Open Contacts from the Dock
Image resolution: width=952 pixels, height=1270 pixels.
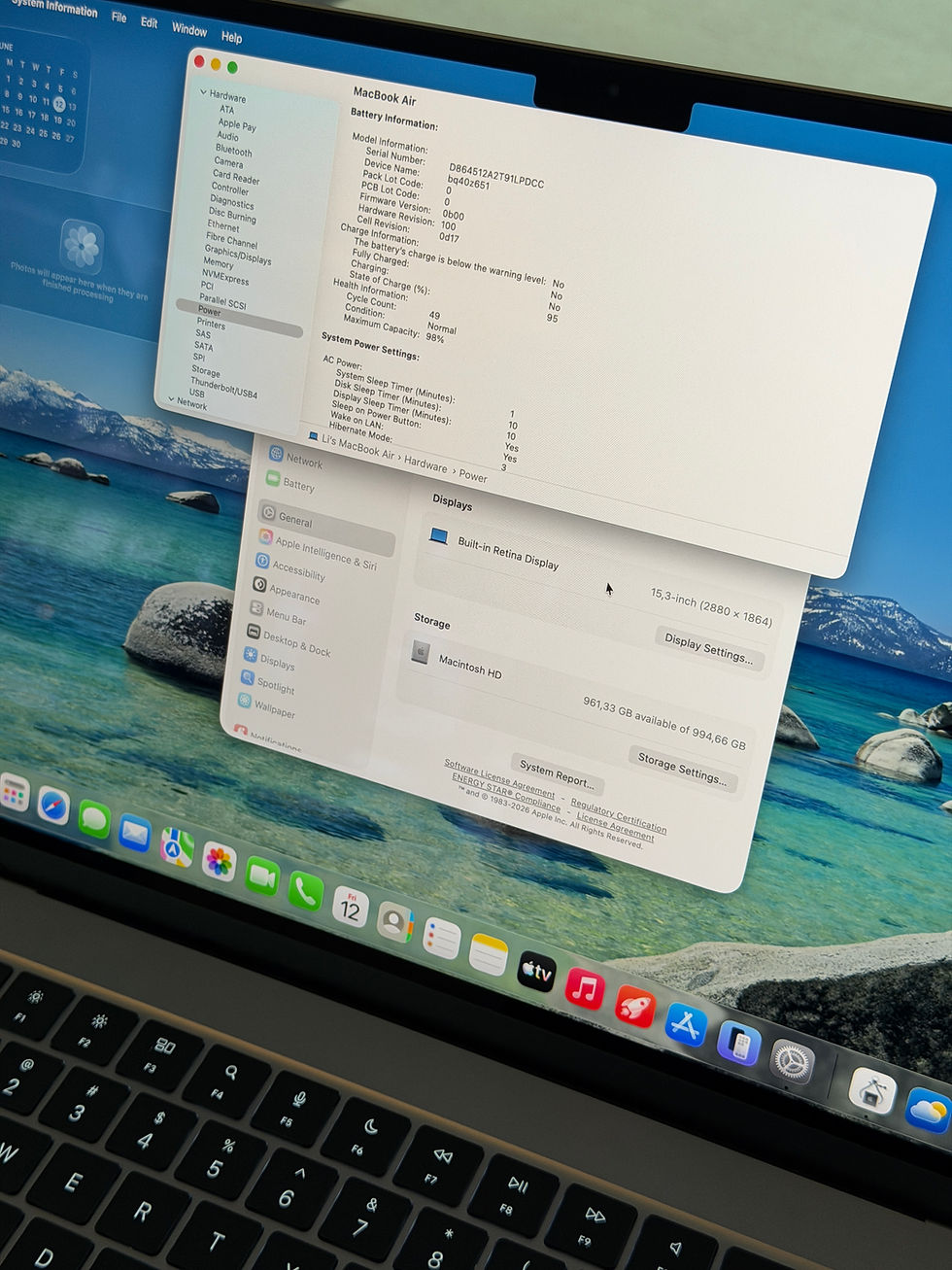pyautogui.click(x=394, y=921)
